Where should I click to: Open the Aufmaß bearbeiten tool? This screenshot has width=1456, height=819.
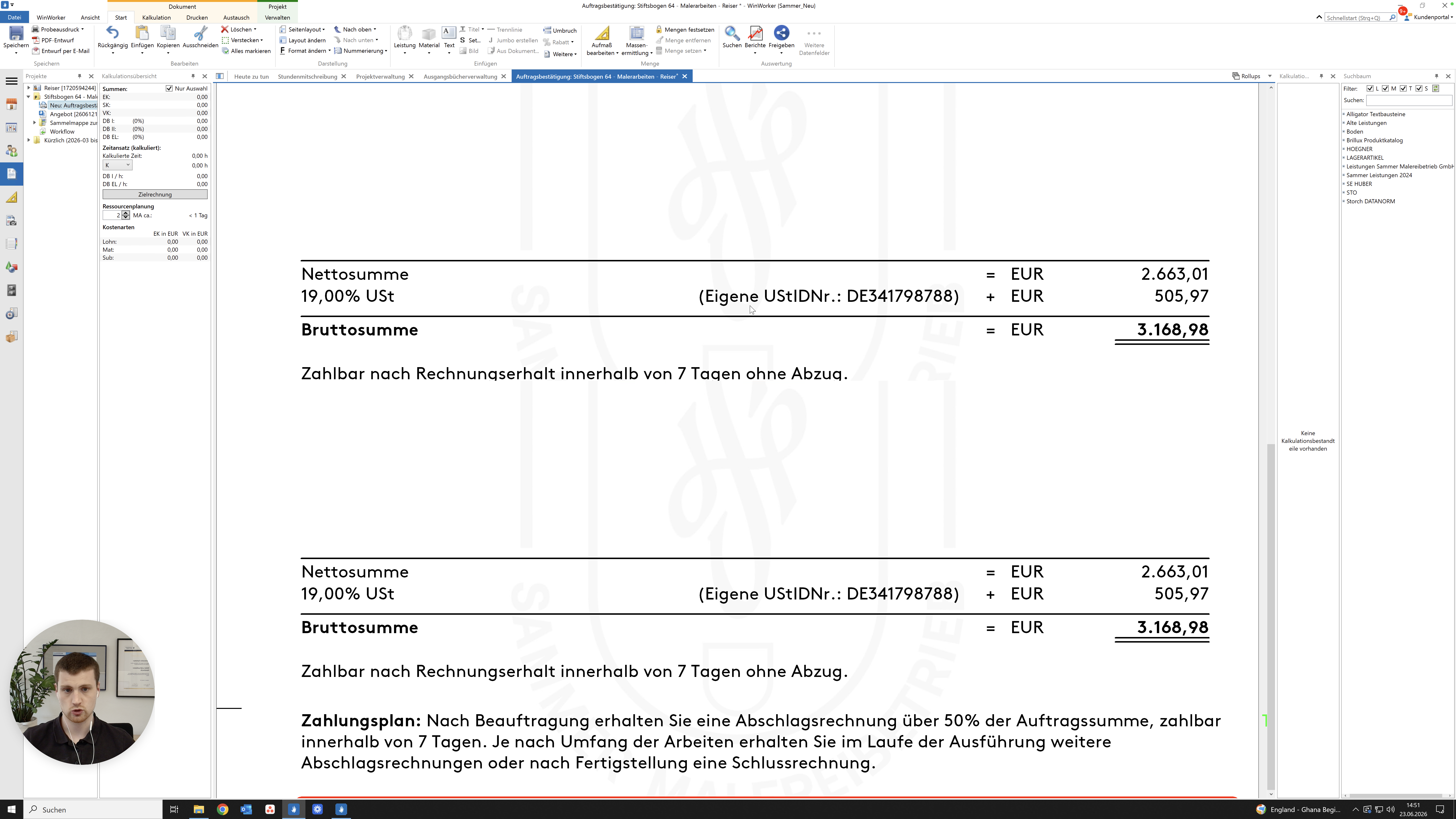coord(602,41)
